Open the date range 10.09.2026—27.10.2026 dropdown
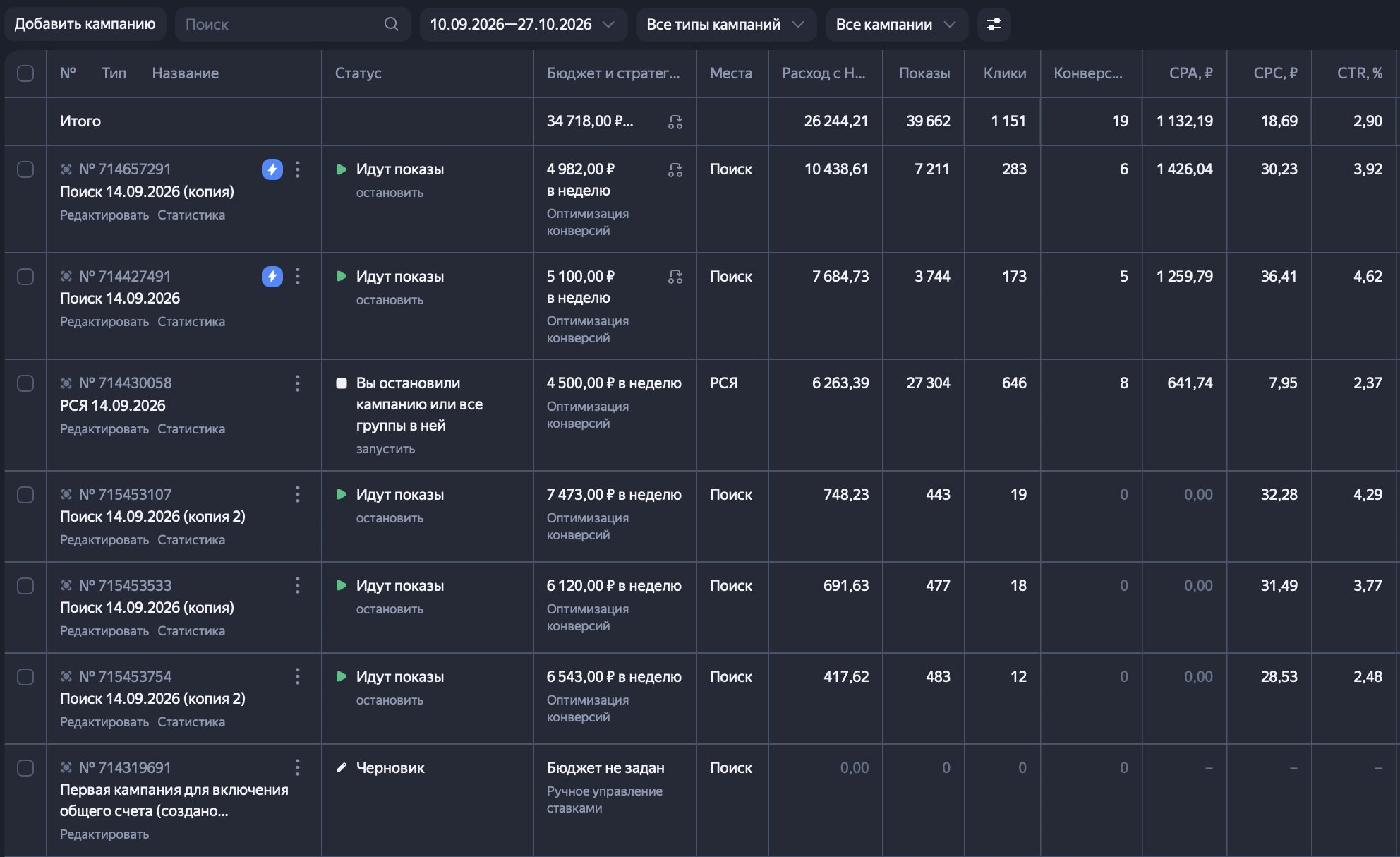Screen dimensions: 1400x857 pos(523,24)
